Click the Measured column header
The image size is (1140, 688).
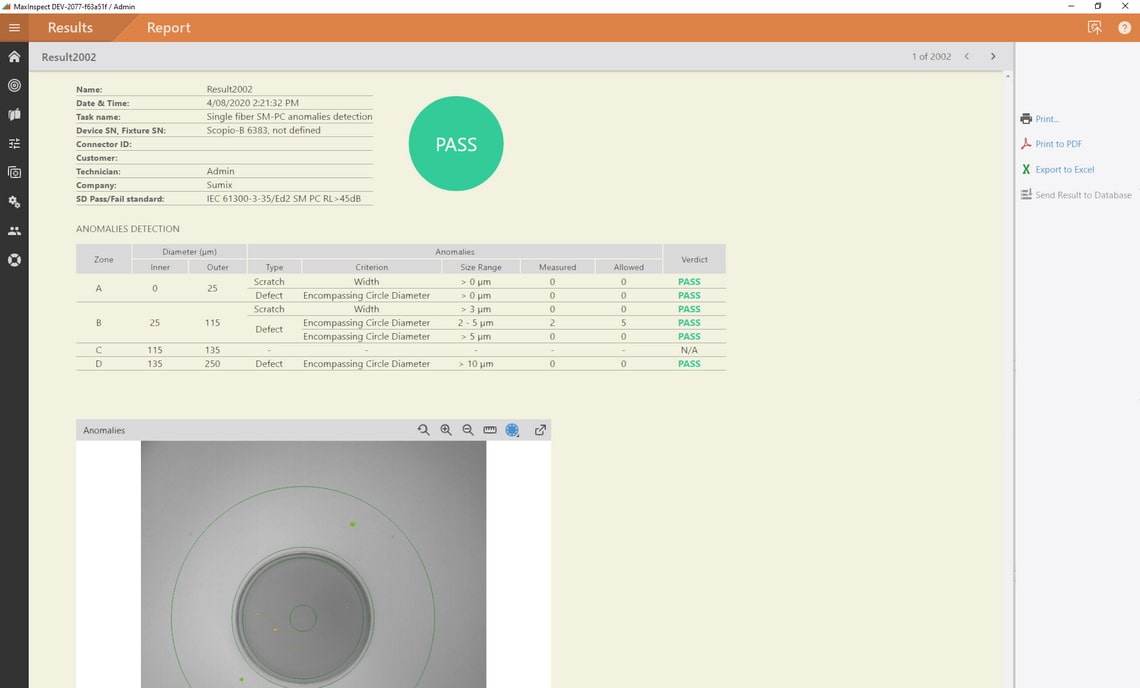pyautogui.click(x=558, y=267)
